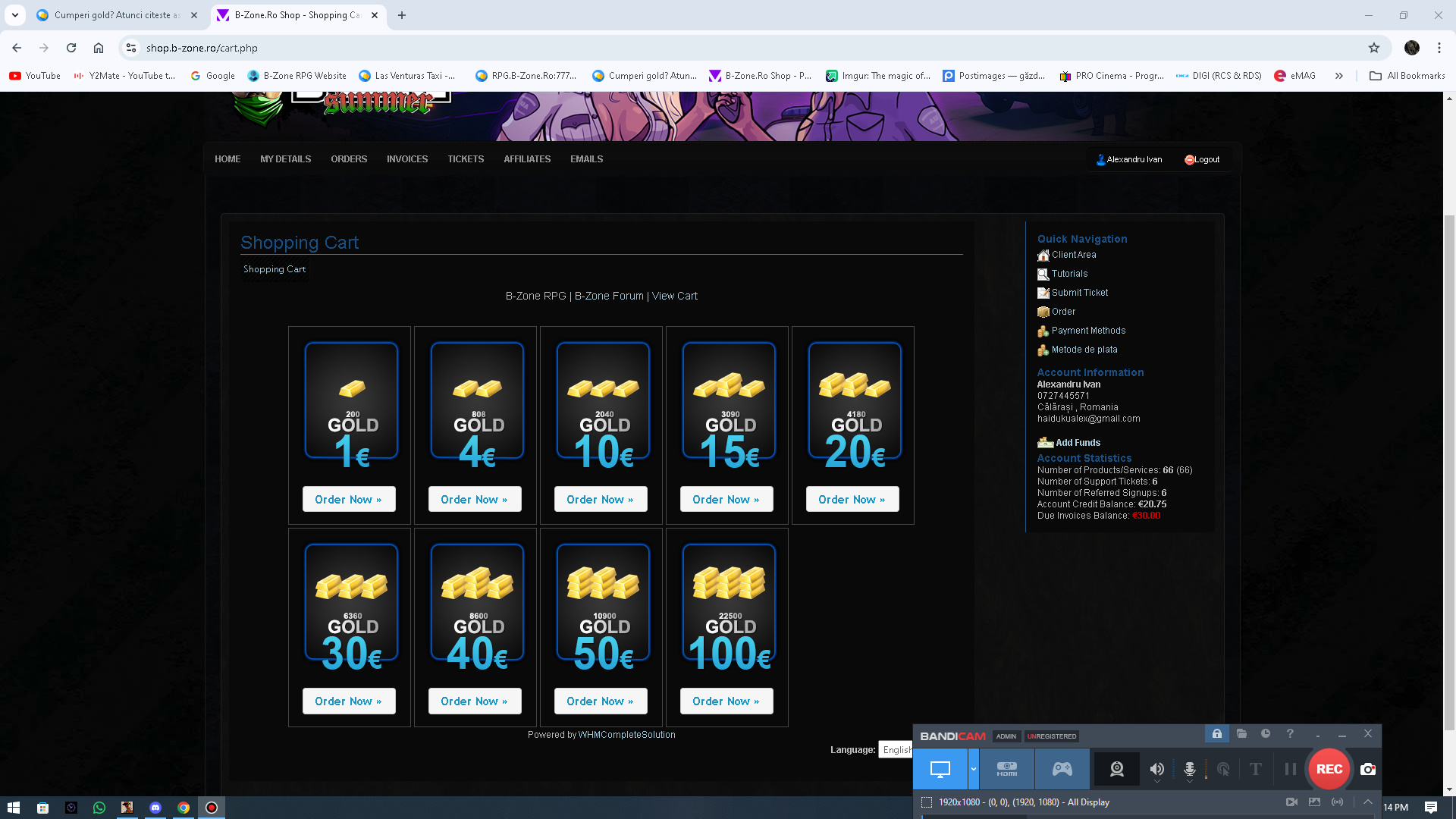Show more bookmarks with the double-arrow
Screen dimensions: 1456x819
1339,76
